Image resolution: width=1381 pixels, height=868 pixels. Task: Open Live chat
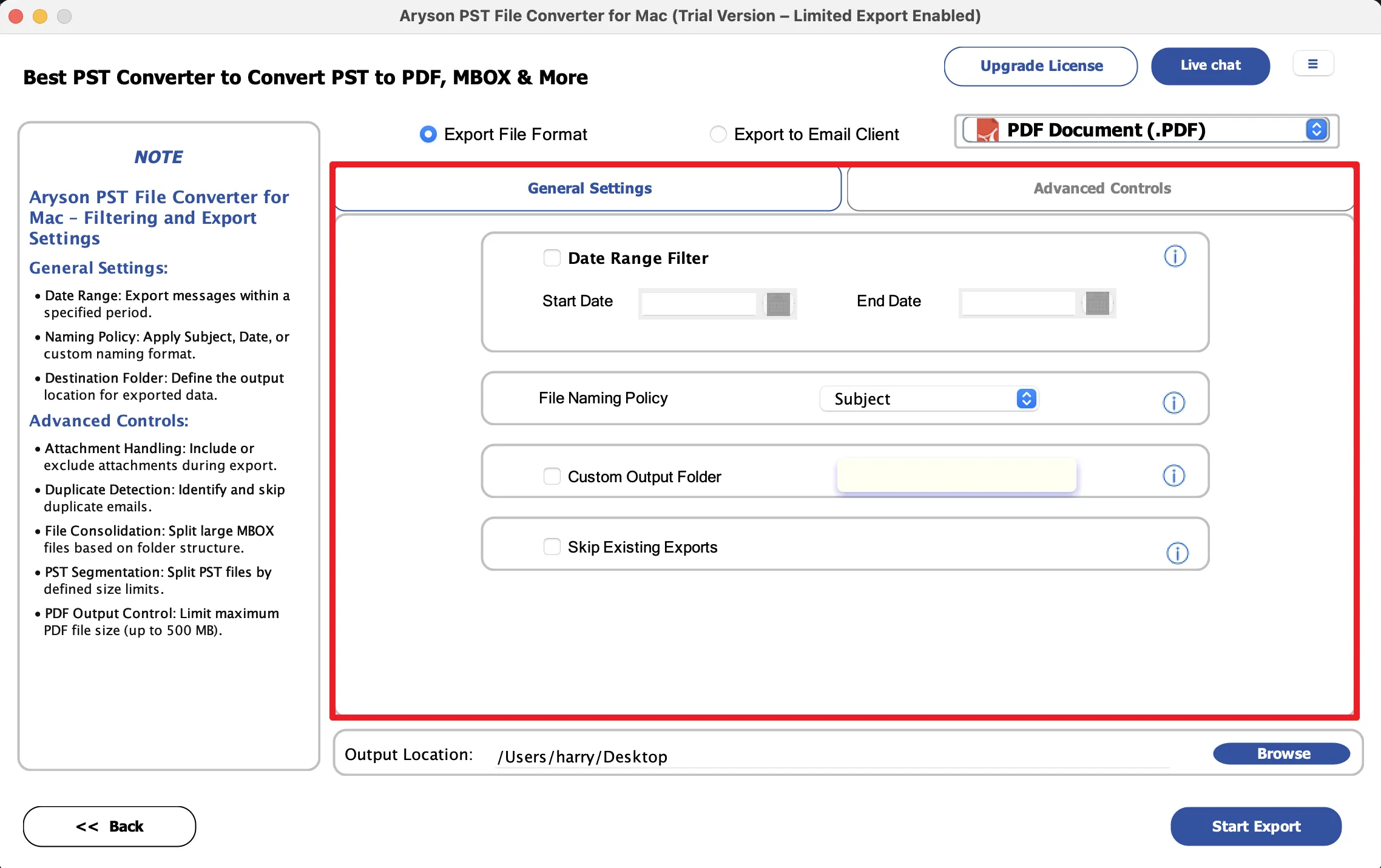(1210, 66)
